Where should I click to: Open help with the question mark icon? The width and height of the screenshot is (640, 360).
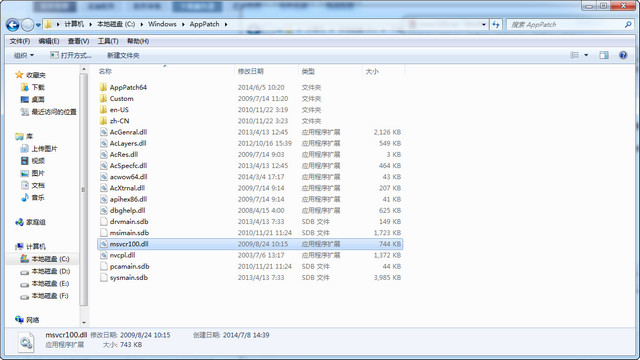(x=623, y=55)
